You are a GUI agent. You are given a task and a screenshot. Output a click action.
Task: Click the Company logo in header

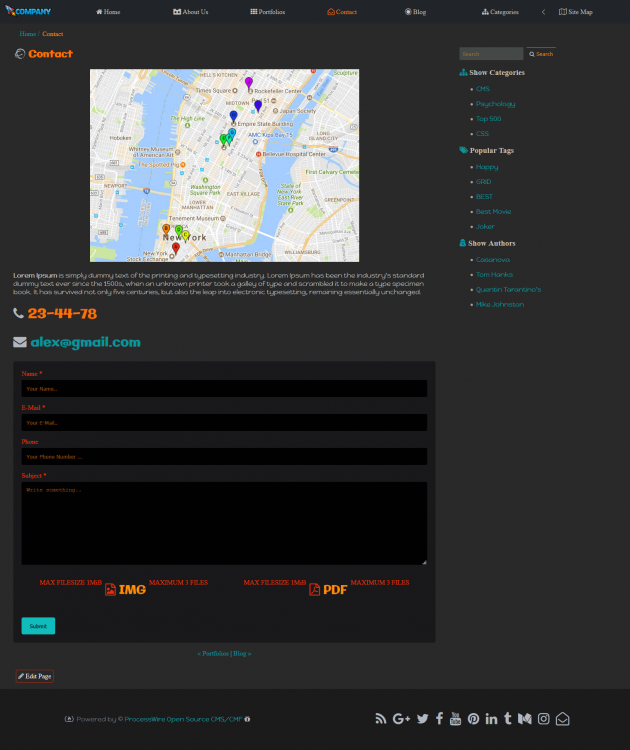coord(28,11)
